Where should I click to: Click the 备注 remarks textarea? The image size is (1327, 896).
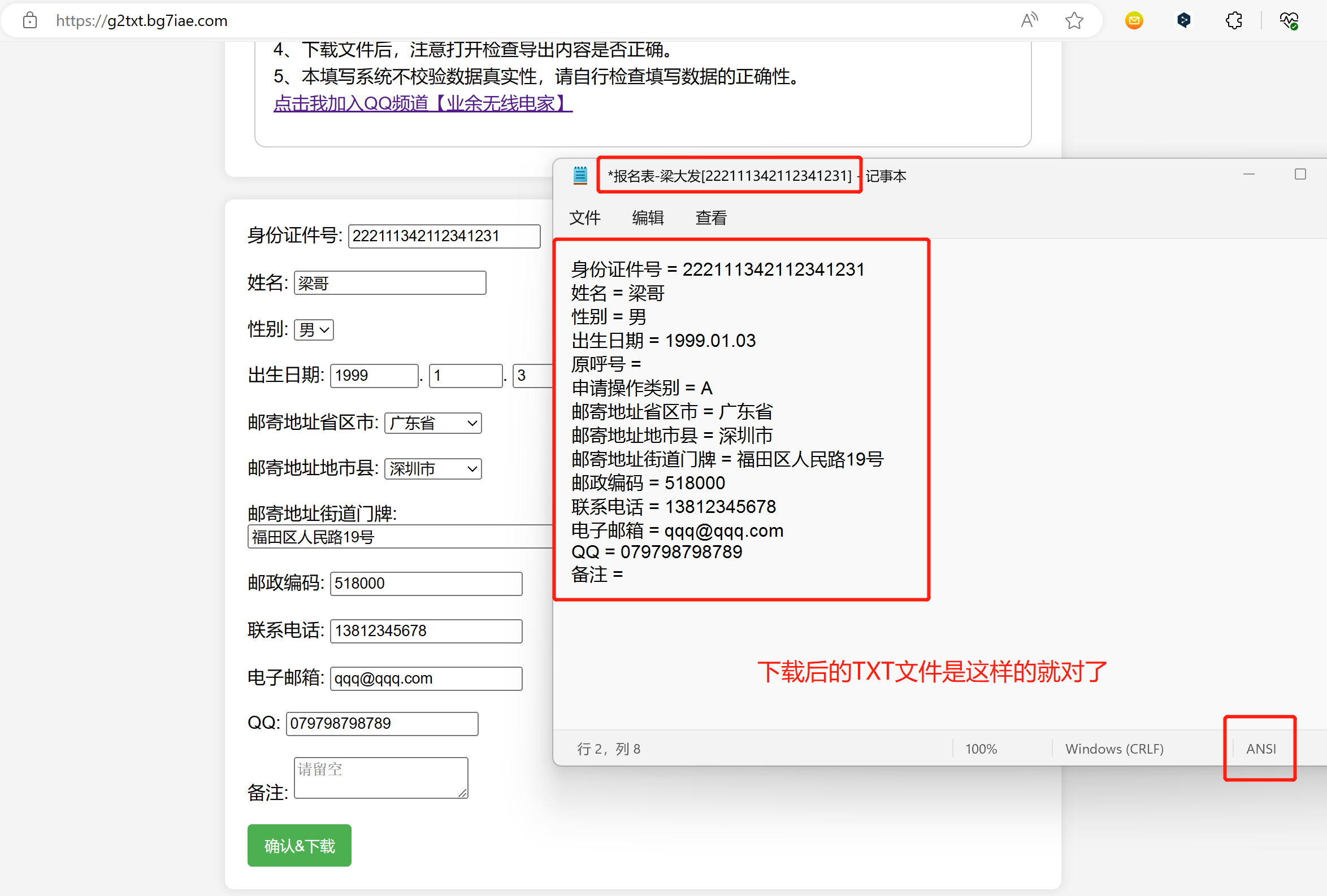point(381,777)
